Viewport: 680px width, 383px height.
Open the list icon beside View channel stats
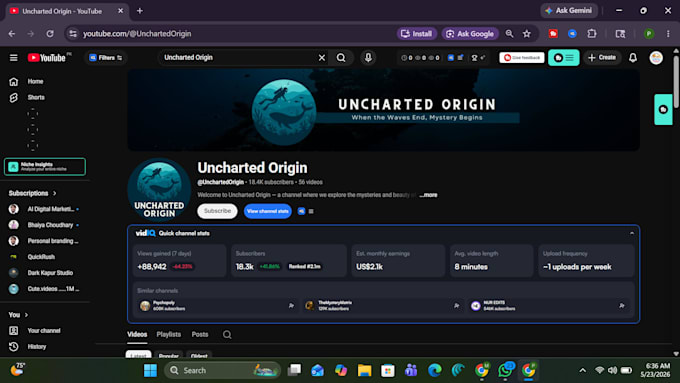311,211
